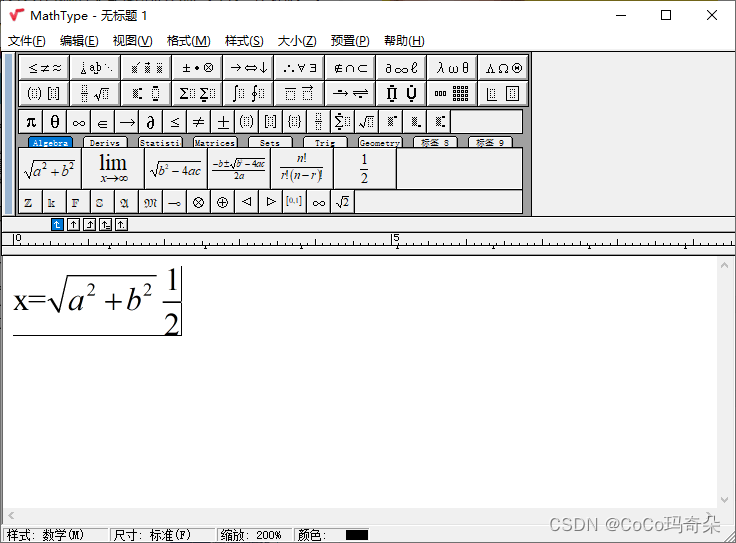Switch to the 标签 9 tab
This screenshot has width=736, height=543.
(x=490, y=142)
